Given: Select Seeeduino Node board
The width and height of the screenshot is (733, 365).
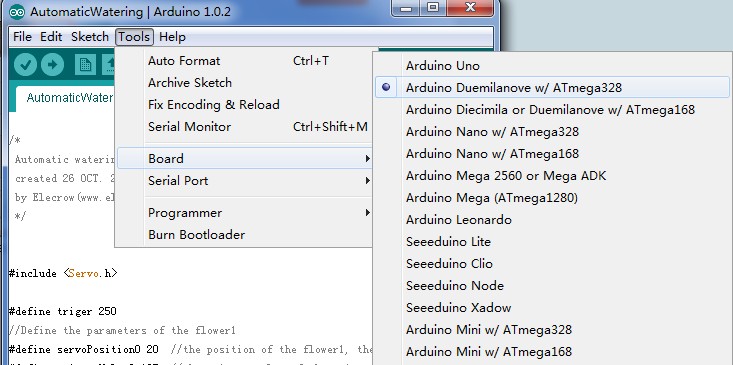Looking at the screenshot, I should pos(552,286).
